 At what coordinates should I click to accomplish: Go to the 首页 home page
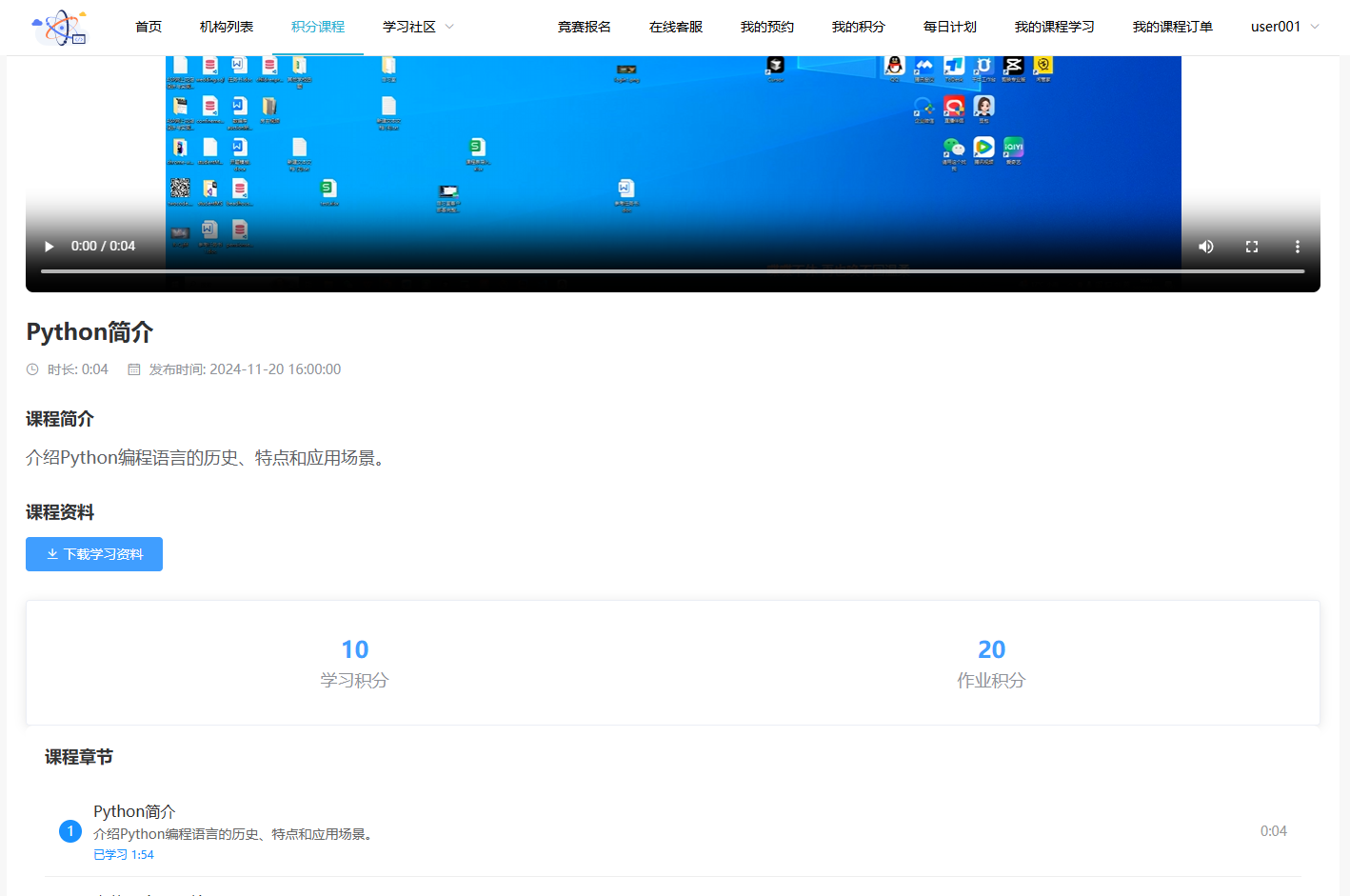point(149,27)
